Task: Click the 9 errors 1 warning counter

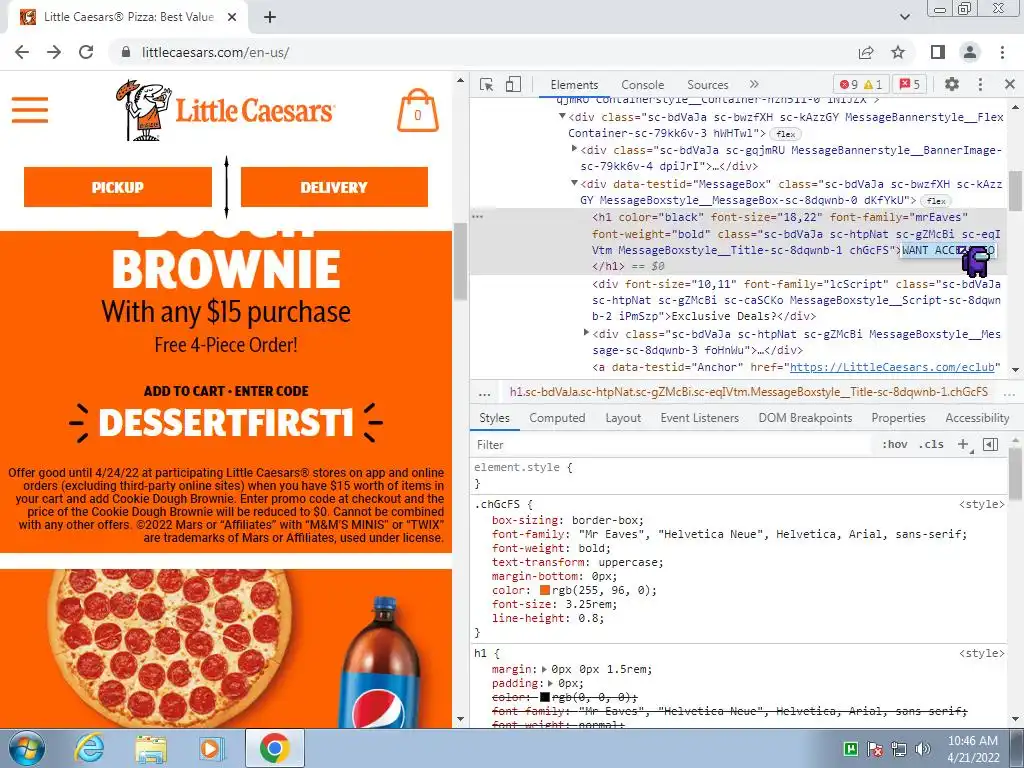Action: 861,84
